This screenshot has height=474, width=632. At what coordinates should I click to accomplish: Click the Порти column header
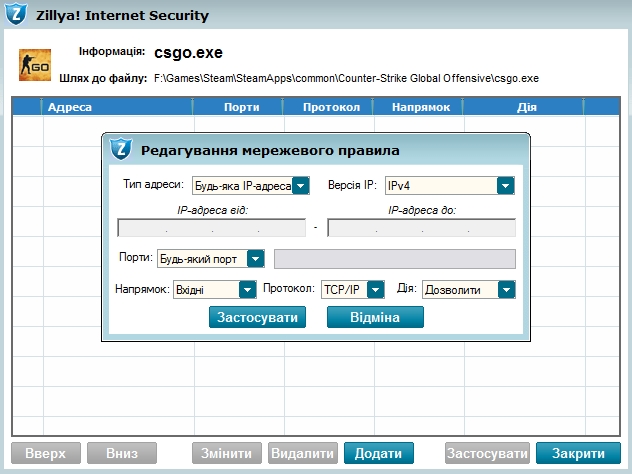click(241, 107)
